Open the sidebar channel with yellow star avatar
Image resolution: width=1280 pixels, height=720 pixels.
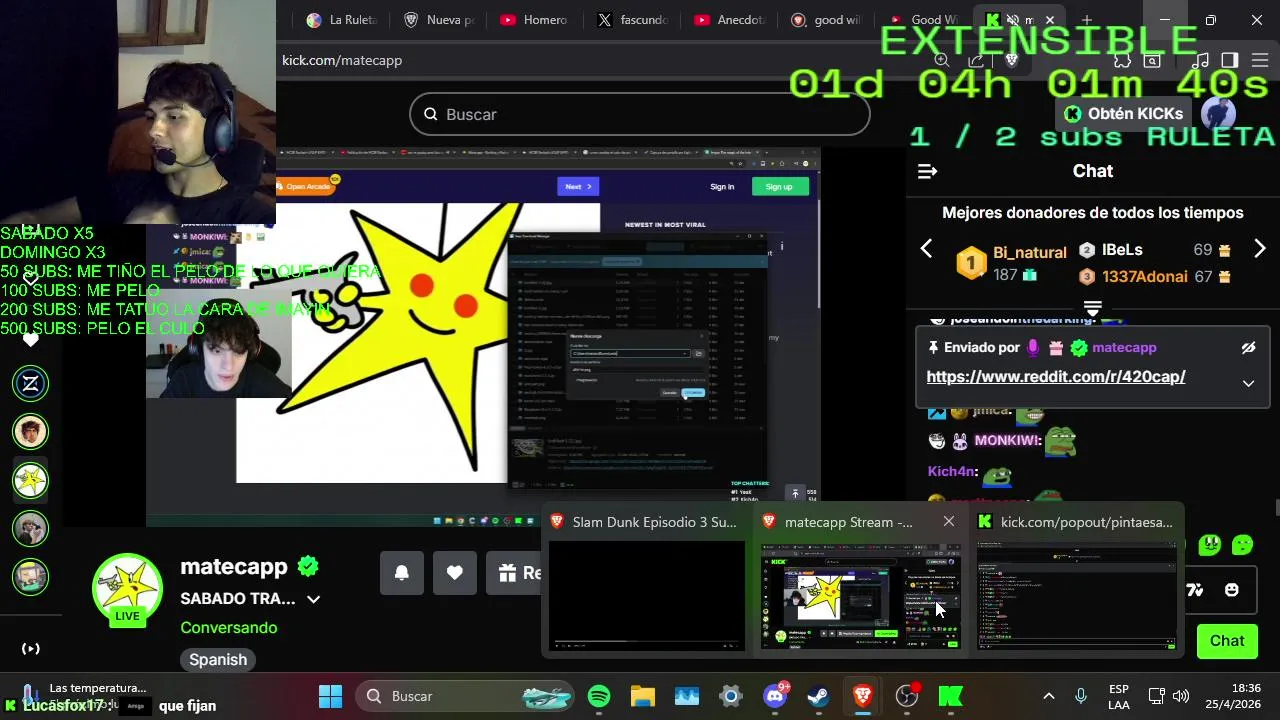pos(31,480)
